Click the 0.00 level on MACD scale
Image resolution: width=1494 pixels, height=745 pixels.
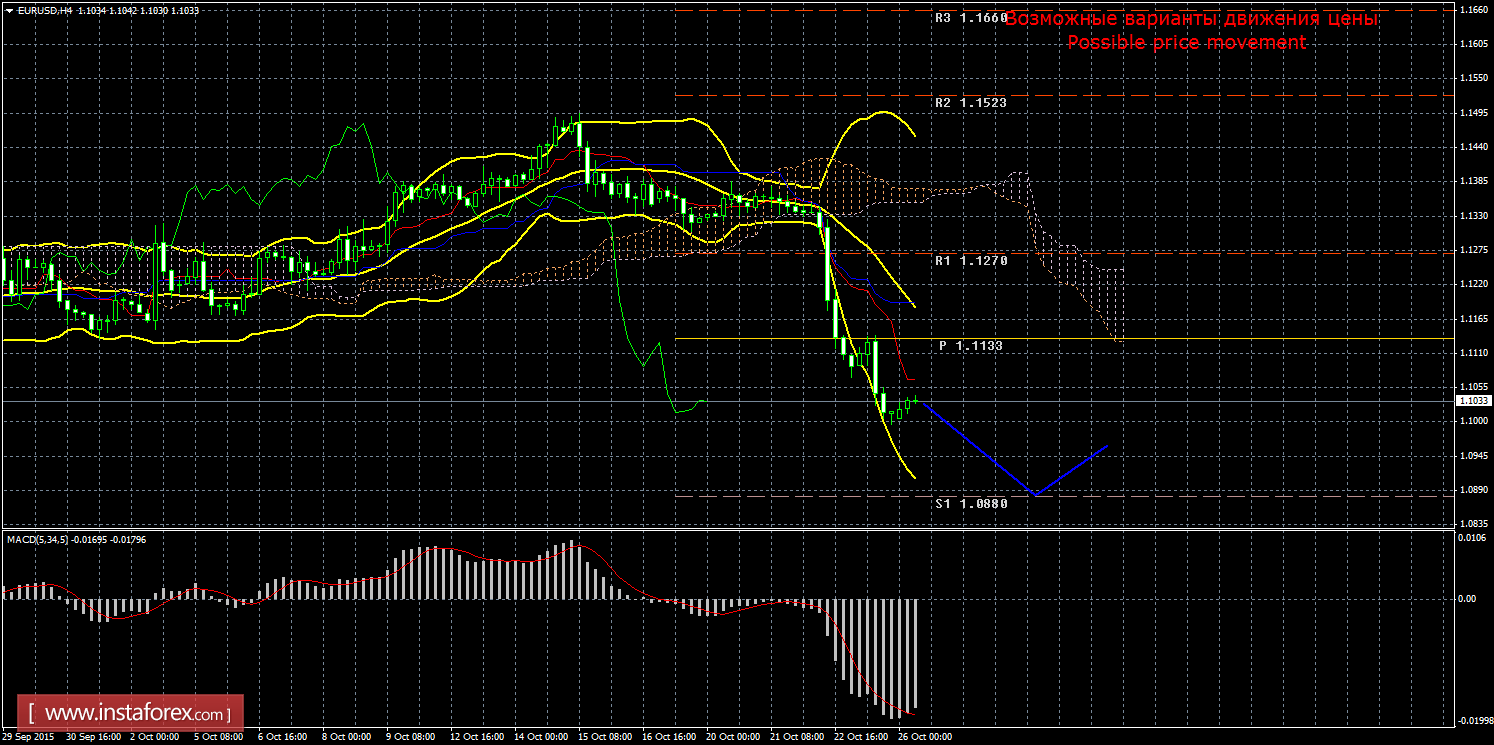[x=1465, y=599]
